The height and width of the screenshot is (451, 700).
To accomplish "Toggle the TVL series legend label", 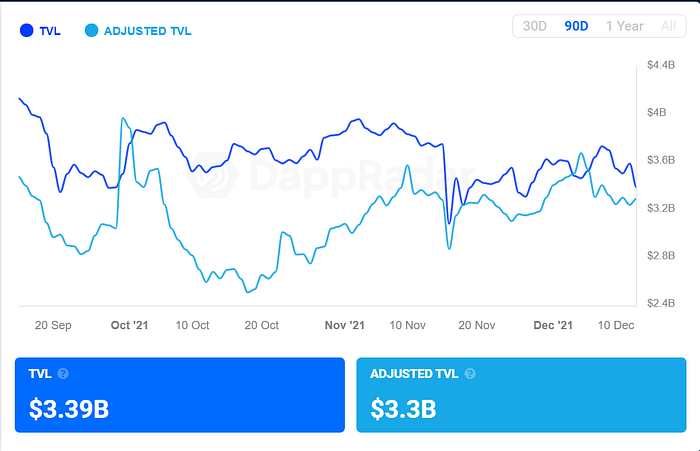I will tap(51, 31).
